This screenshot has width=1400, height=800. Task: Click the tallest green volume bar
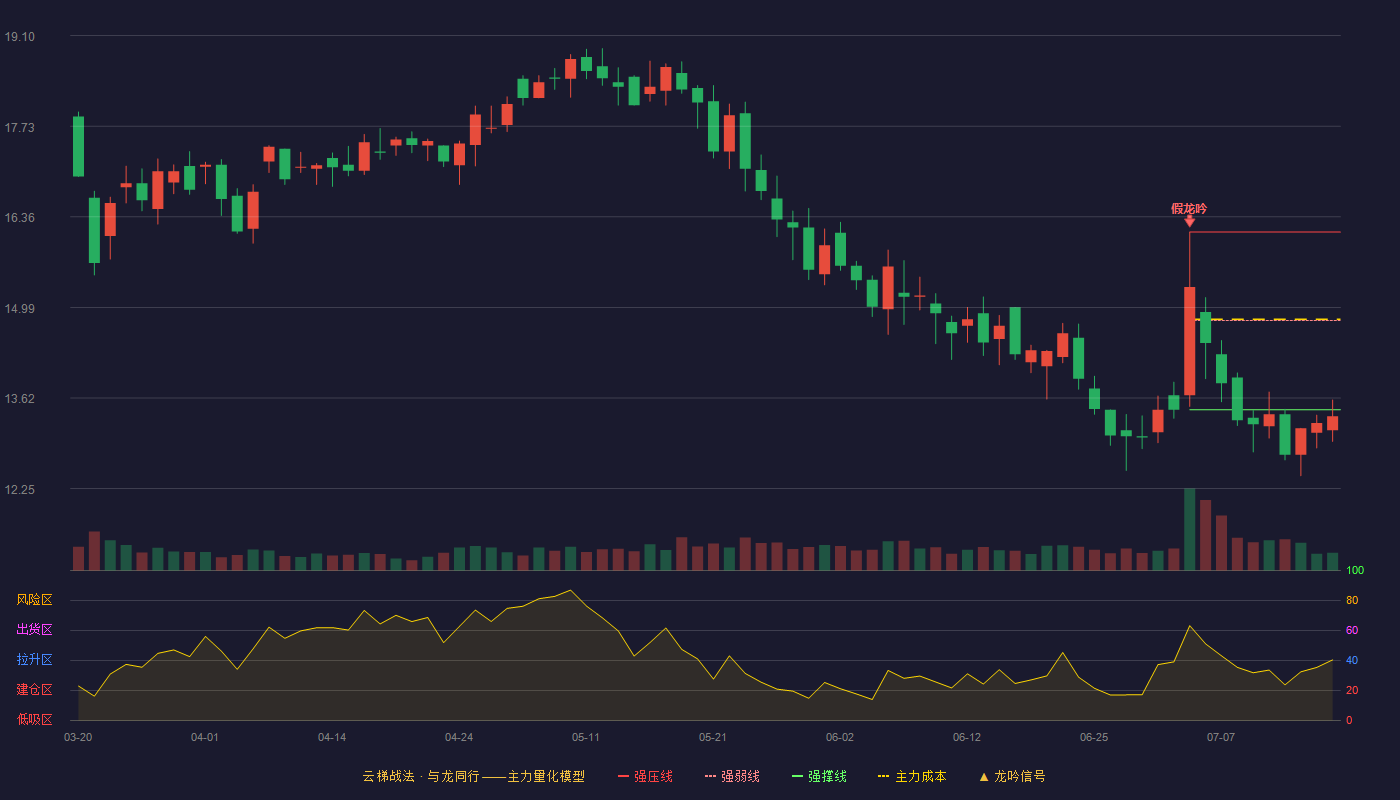[1190, 529]
